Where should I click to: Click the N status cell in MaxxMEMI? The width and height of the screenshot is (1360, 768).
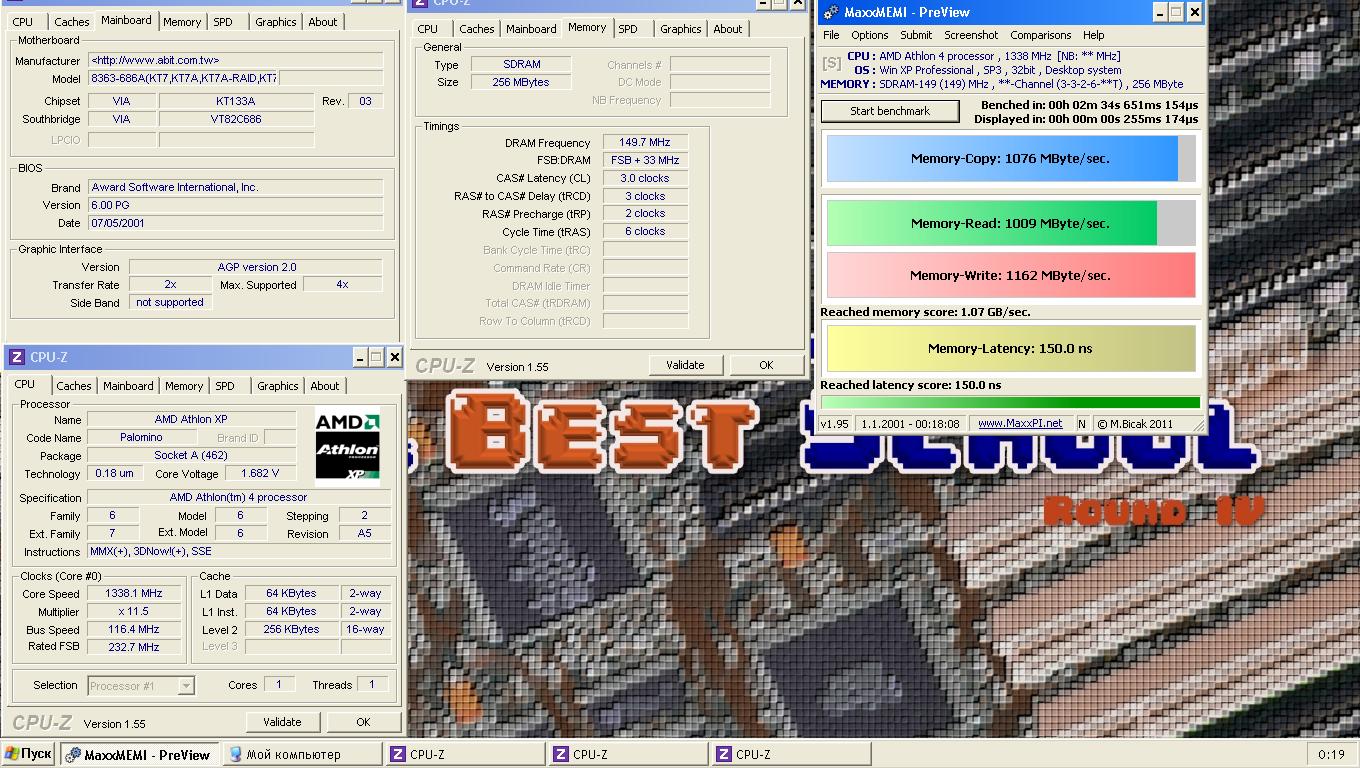(1082, 423)
